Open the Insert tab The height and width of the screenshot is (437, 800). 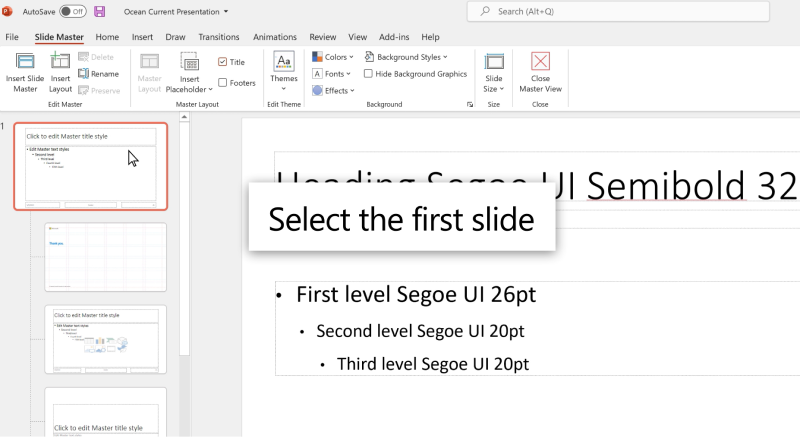click(142, 37)
